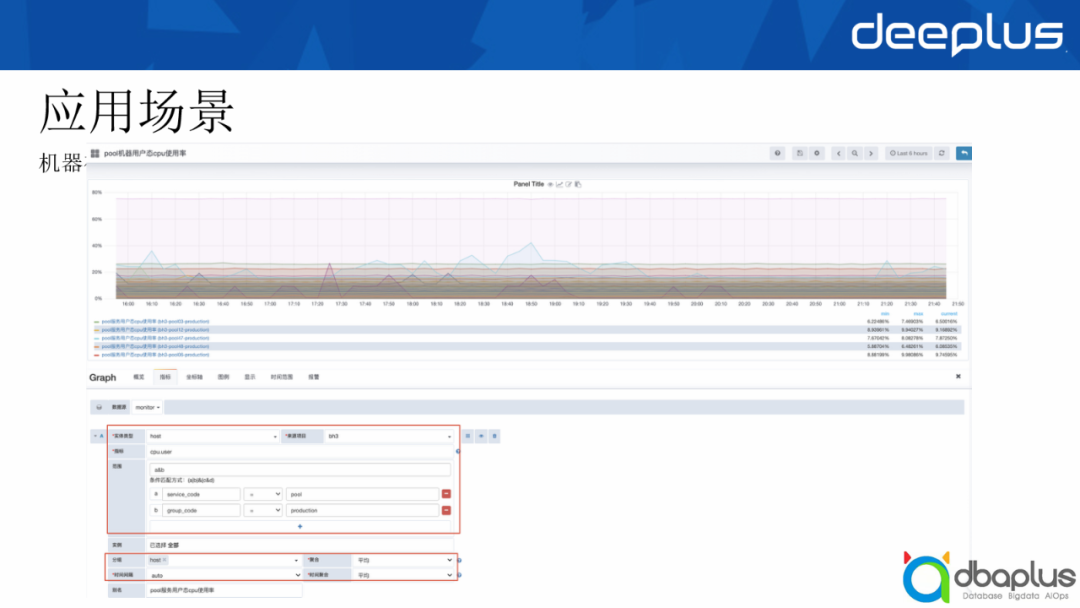Open the 时间聚合 dropdown

click(x=404, y=575)
